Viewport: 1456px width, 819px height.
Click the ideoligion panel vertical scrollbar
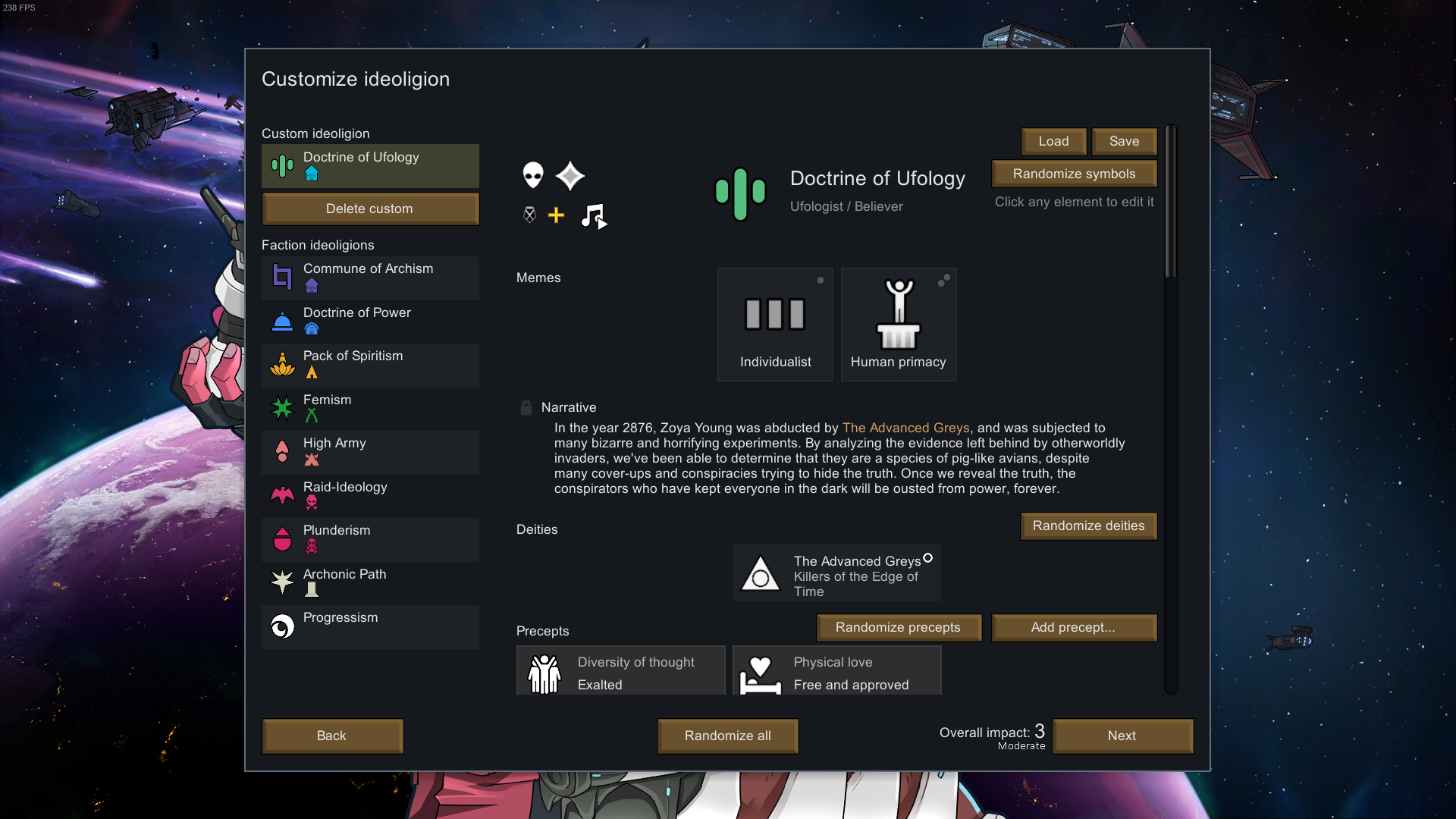[1171, 201]
